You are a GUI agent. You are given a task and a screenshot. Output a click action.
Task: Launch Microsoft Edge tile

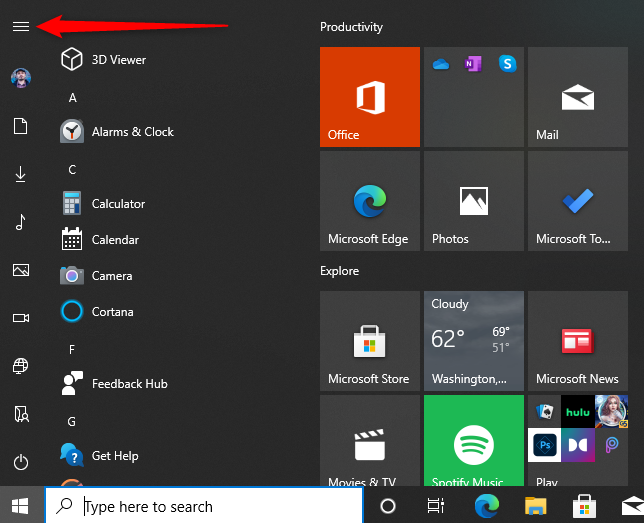coord(370,201)
